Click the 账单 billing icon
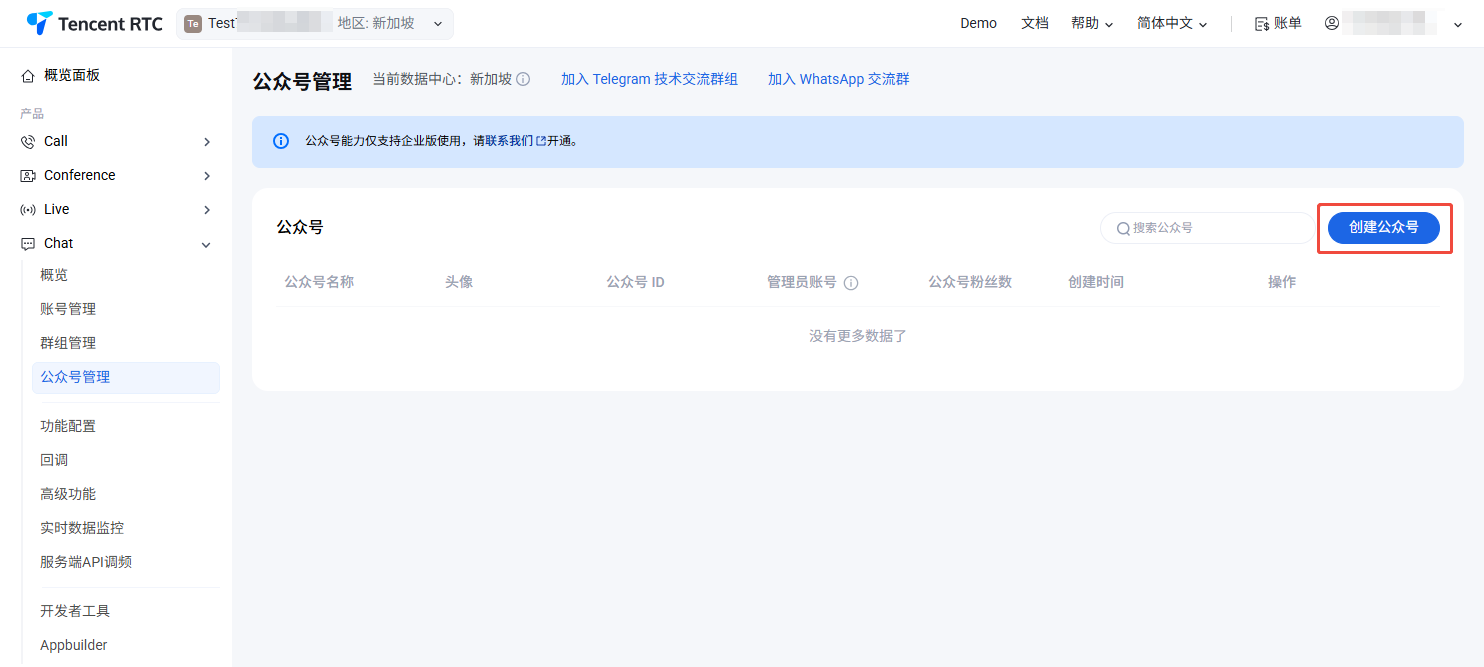This screenshot has width=1484, height=667. (1262, 24)
